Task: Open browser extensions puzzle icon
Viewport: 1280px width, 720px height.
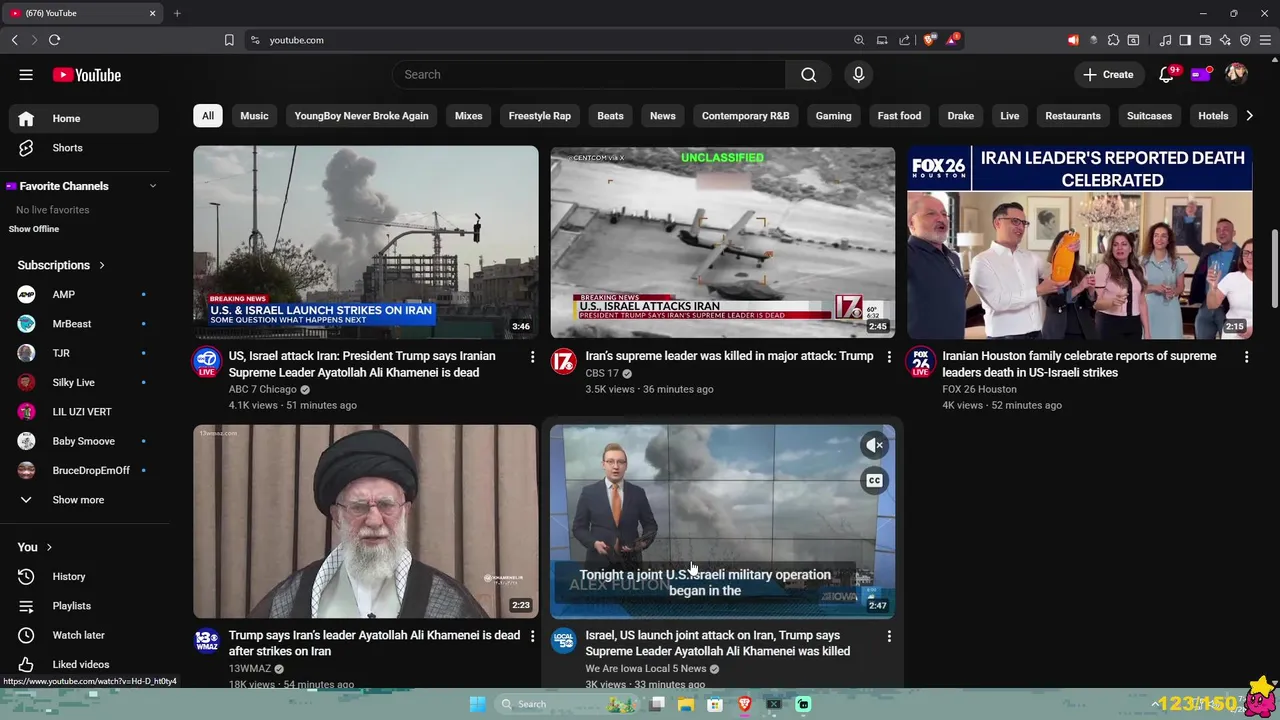Action: tap(1113, 40)
